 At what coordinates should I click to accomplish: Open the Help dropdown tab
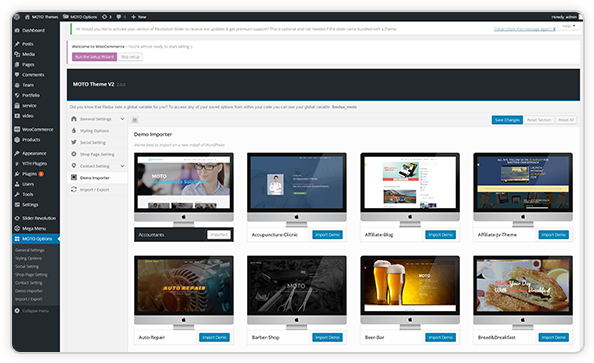pyautogui.click(x=569, y=26)
